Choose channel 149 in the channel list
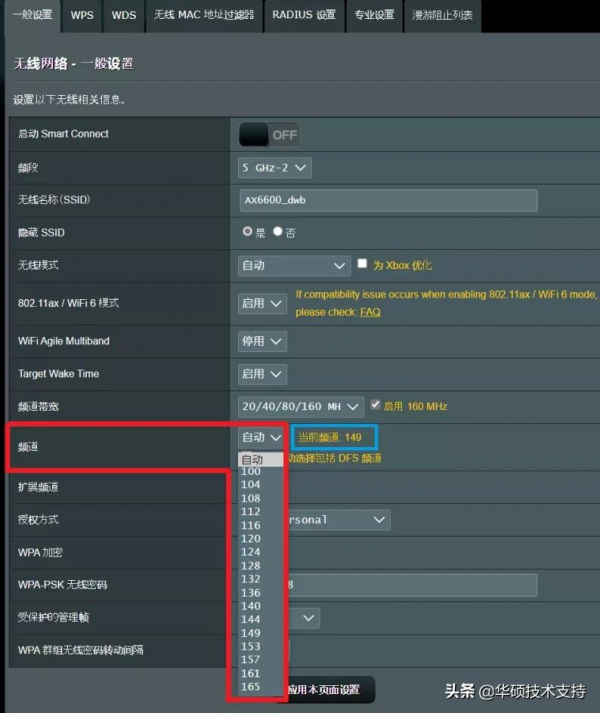This screenshot has height=713, width=600. click(251, 633)
